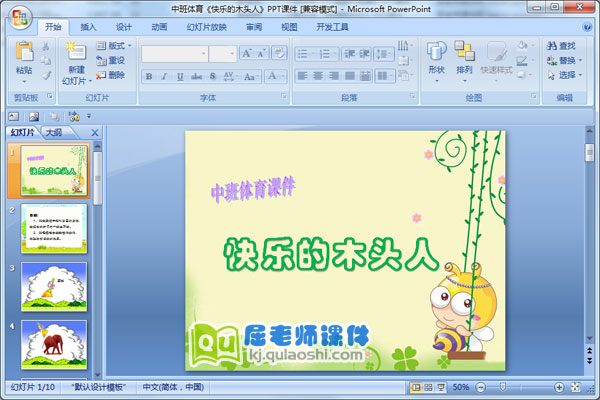Viewport: 600px width, 400px height.
Task: Click the Text Direction icon
Action: click(x=405, y=47)
